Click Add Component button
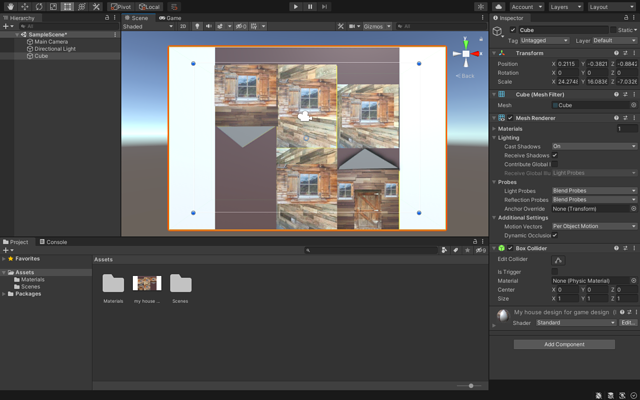The image size is (640, 400). tap(564, 344)
